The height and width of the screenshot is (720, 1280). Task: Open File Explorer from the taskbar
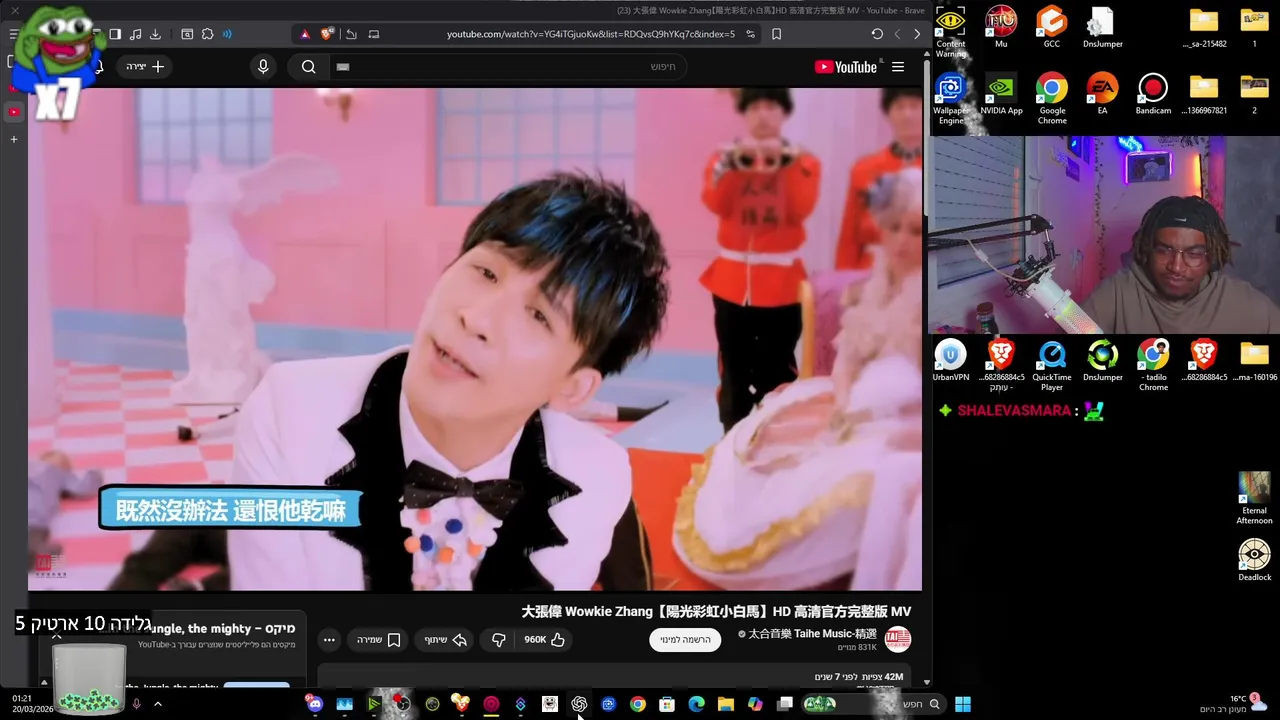point(726,704)
